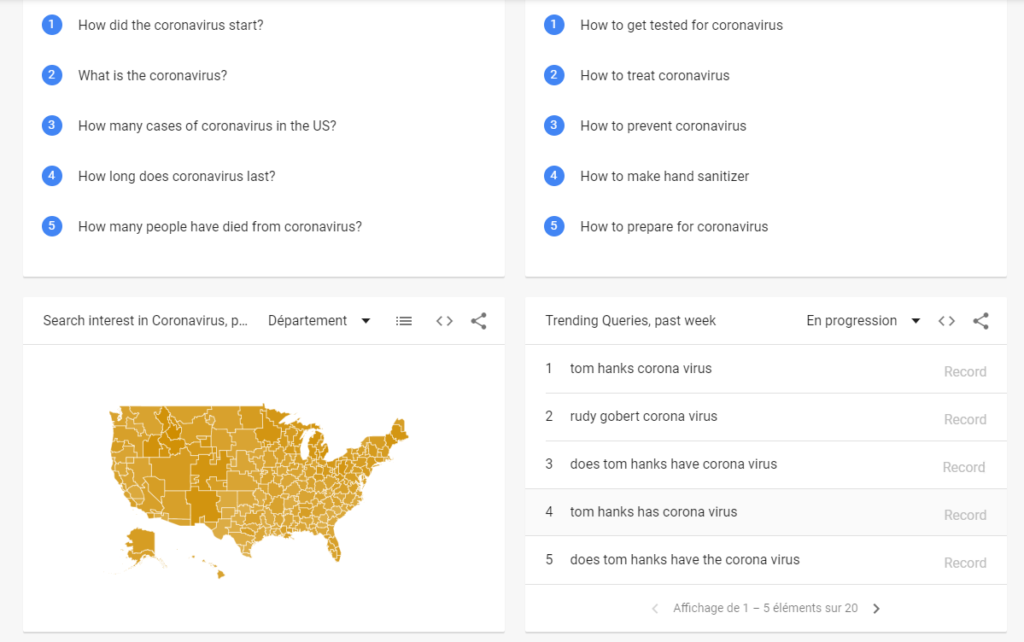Share the Trending Queries card

coord(981,321)
